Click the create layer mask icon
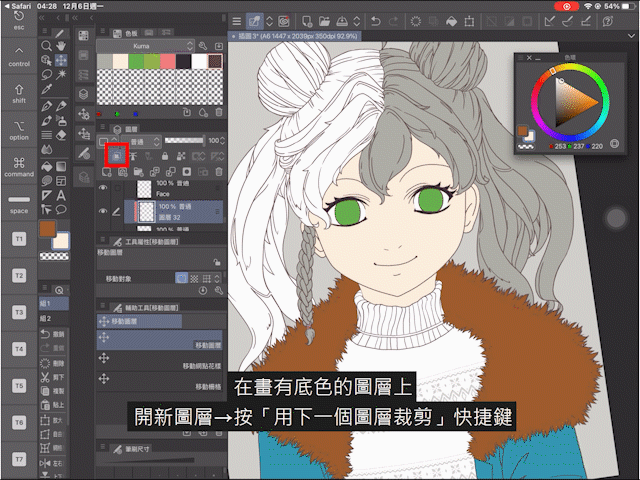This screenshot has height=480, width=640. pyautogui.click(x=187, y=172)
